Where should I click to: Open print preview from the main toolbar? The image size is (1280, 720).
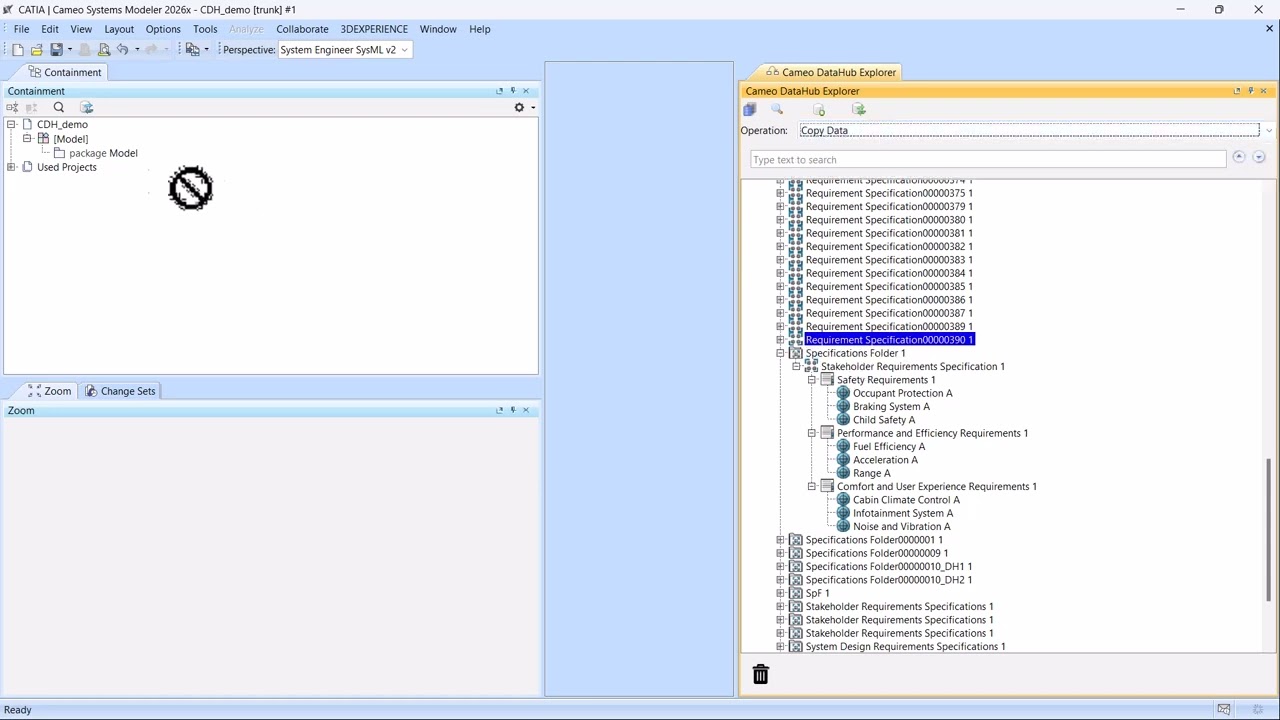pyautogui.click(x=103, y=50)
